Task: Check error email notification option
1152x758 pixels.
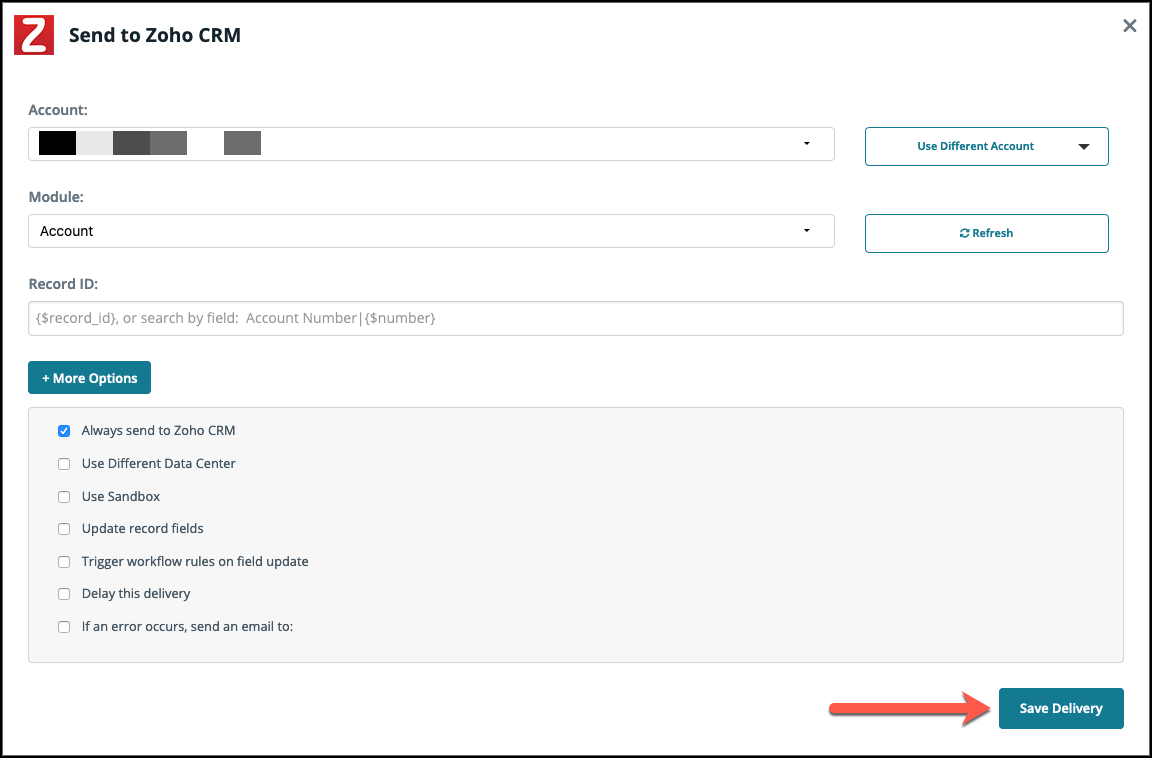Action: coord(64,627)
